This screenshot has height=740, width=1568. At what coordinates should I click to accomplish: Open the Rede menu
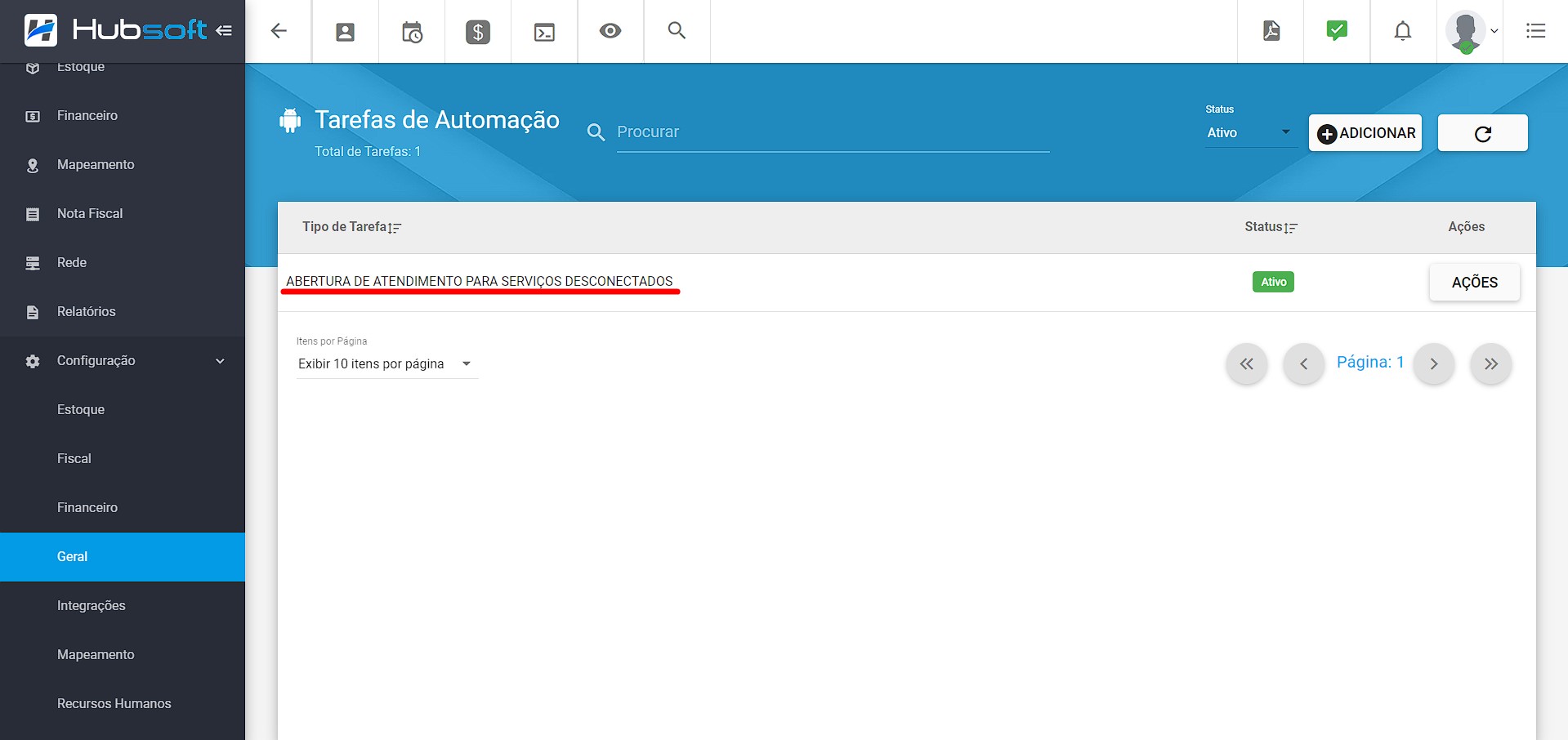click(123, 263)
